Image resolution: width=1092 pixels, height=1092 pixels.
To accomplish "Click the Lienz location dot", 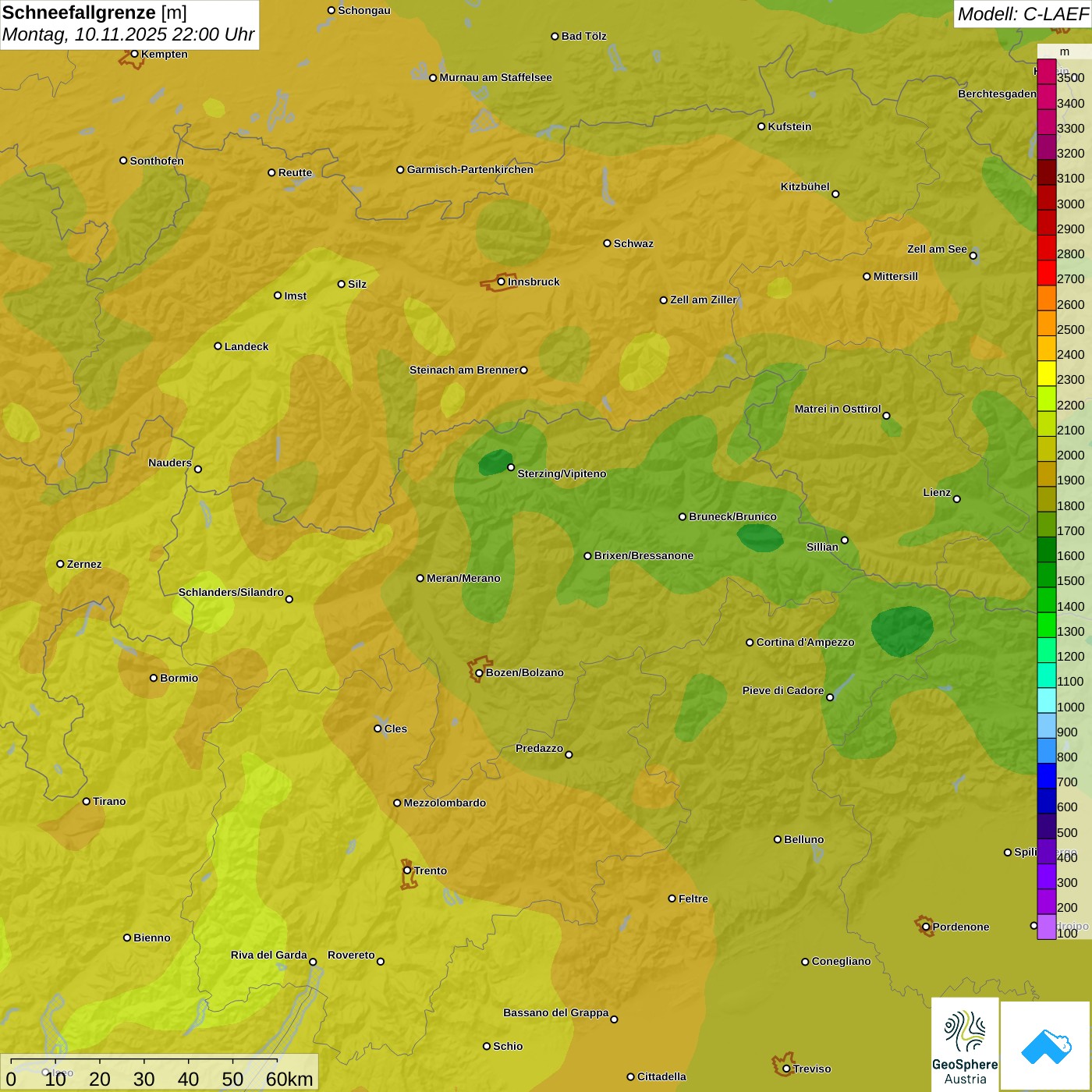I will click(957, 499).
